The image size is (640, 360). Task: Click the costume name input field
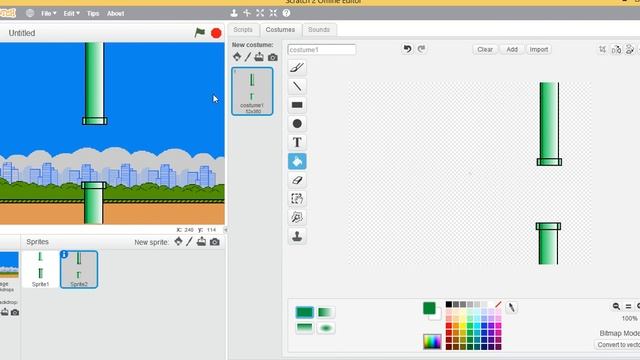[322, 50]
